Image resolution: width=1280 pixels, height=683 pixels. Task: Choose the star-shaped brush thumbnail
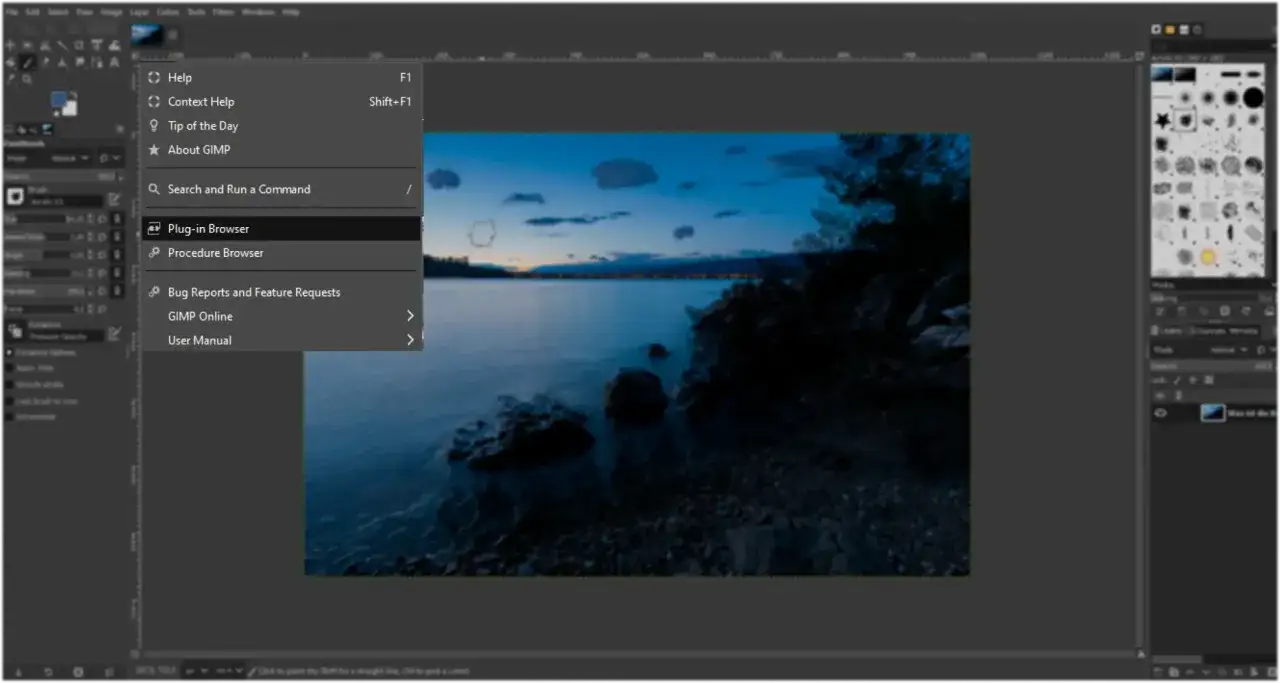point(1163,119)
